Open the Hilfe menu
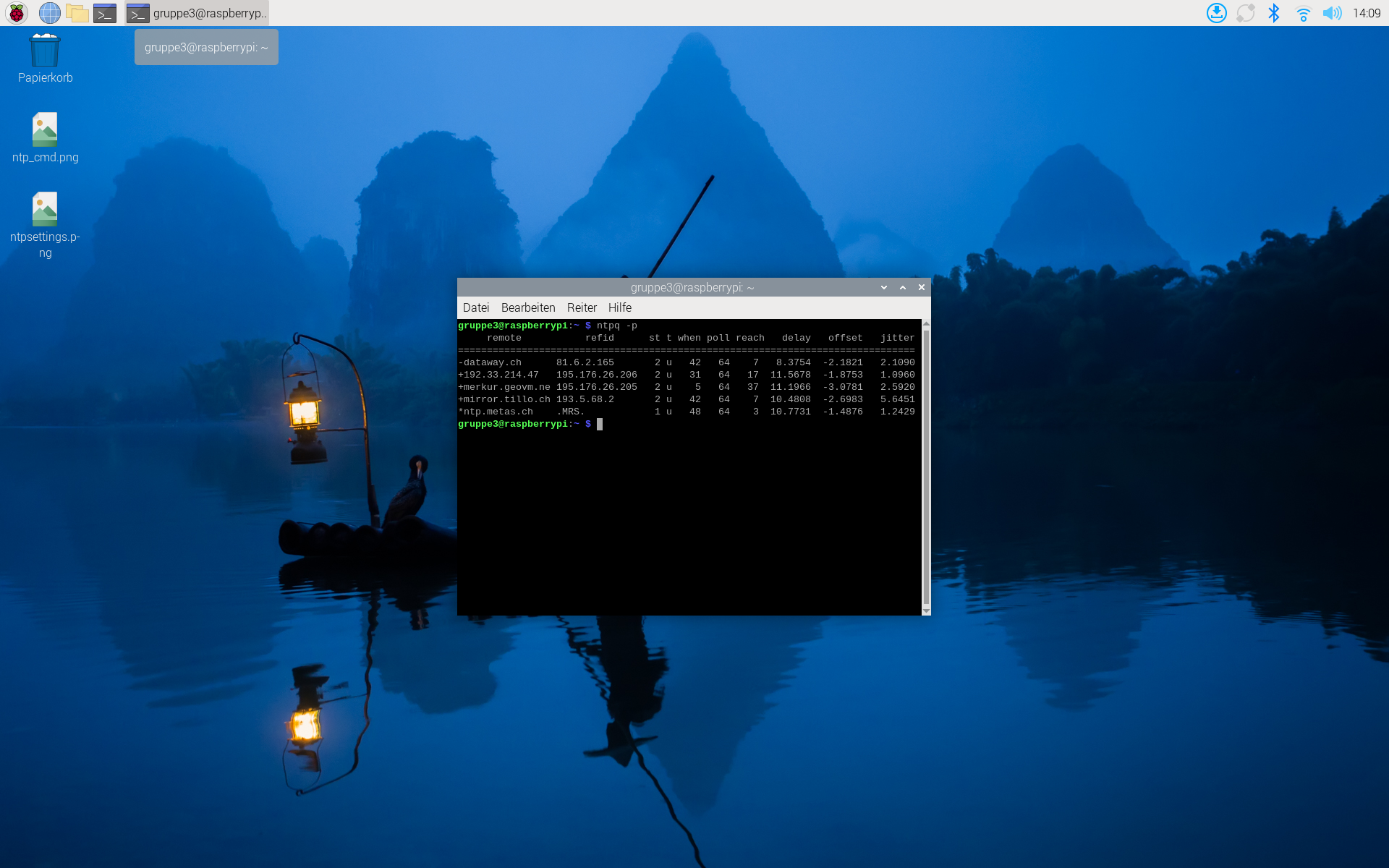1389x868 pixels. point(620,307)
